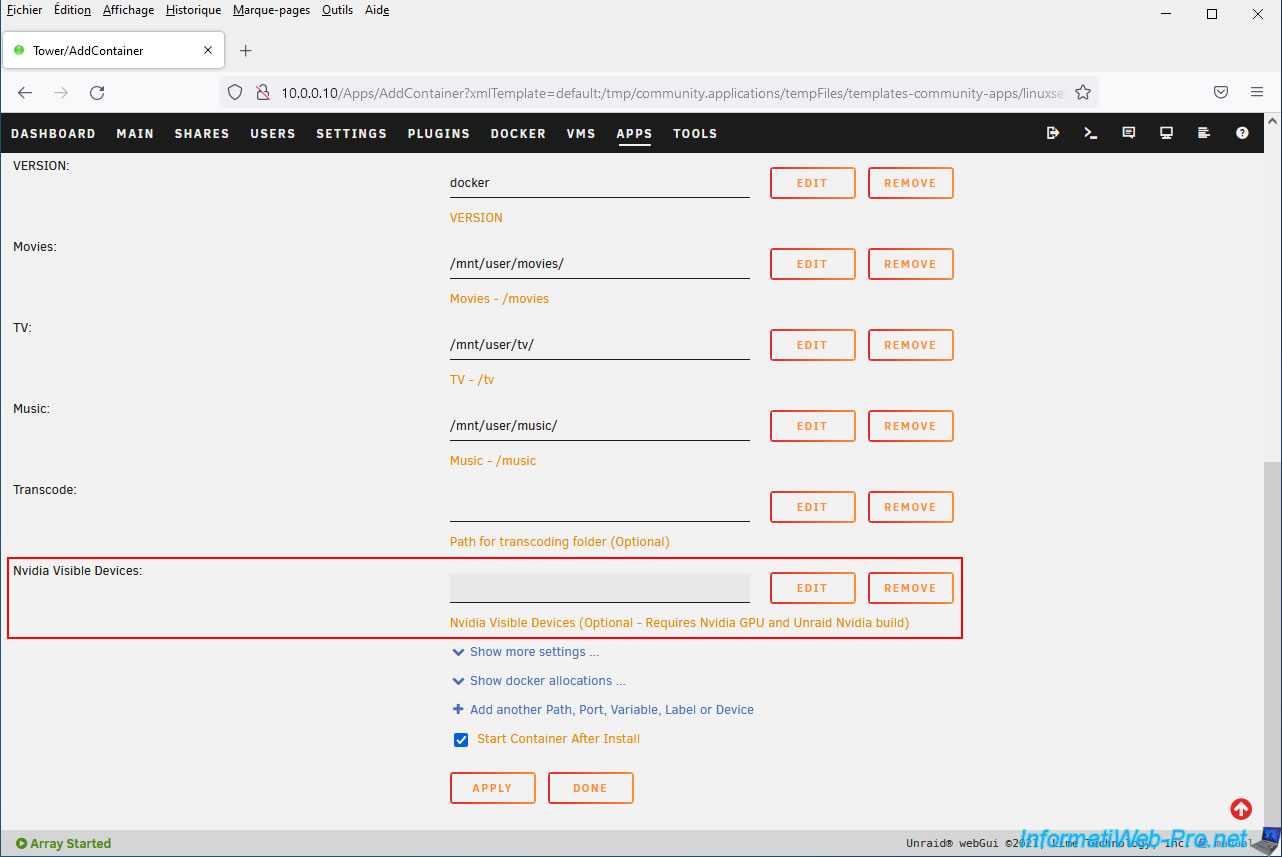Expand Show more settings
Image resolution: width=1282 pixels, height=857 pixels.
coord(534,652)
